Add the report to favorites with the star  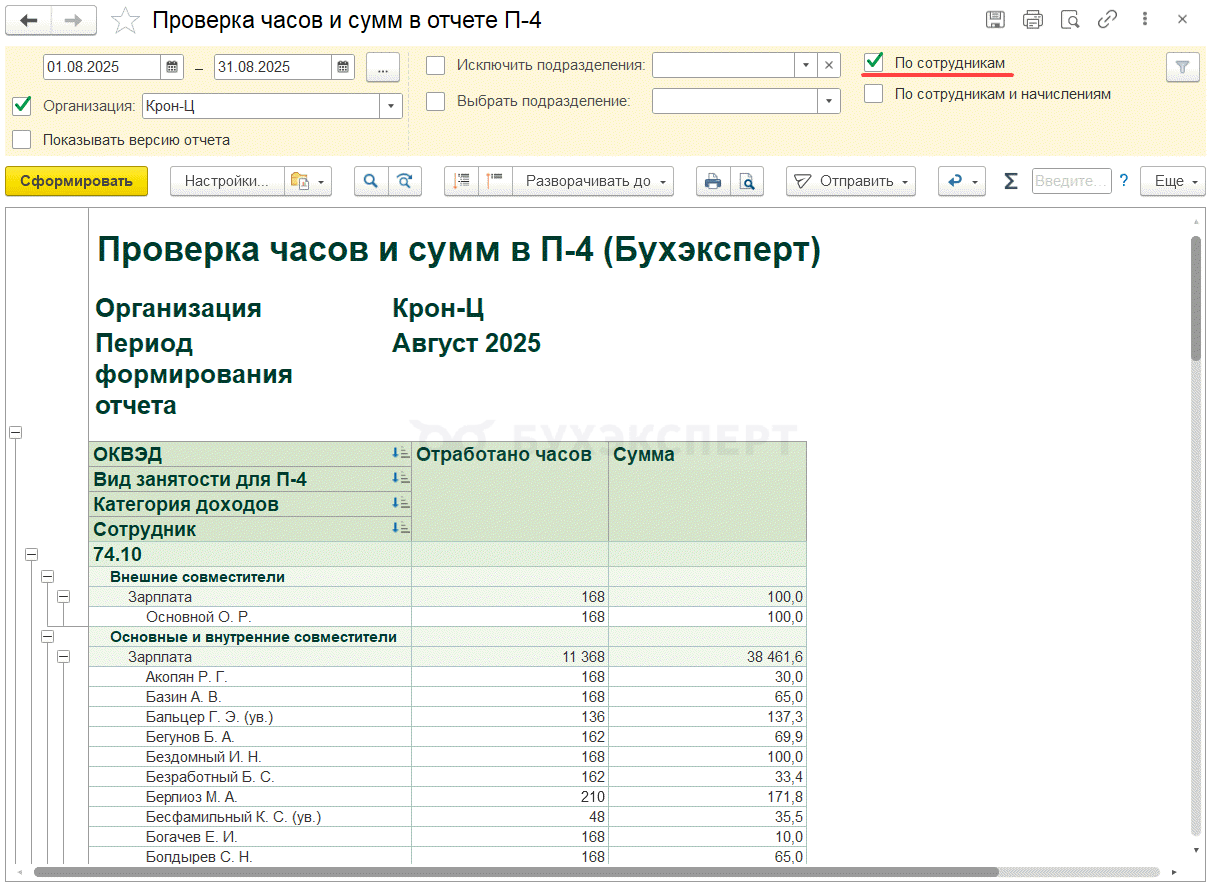click(125, 20)
